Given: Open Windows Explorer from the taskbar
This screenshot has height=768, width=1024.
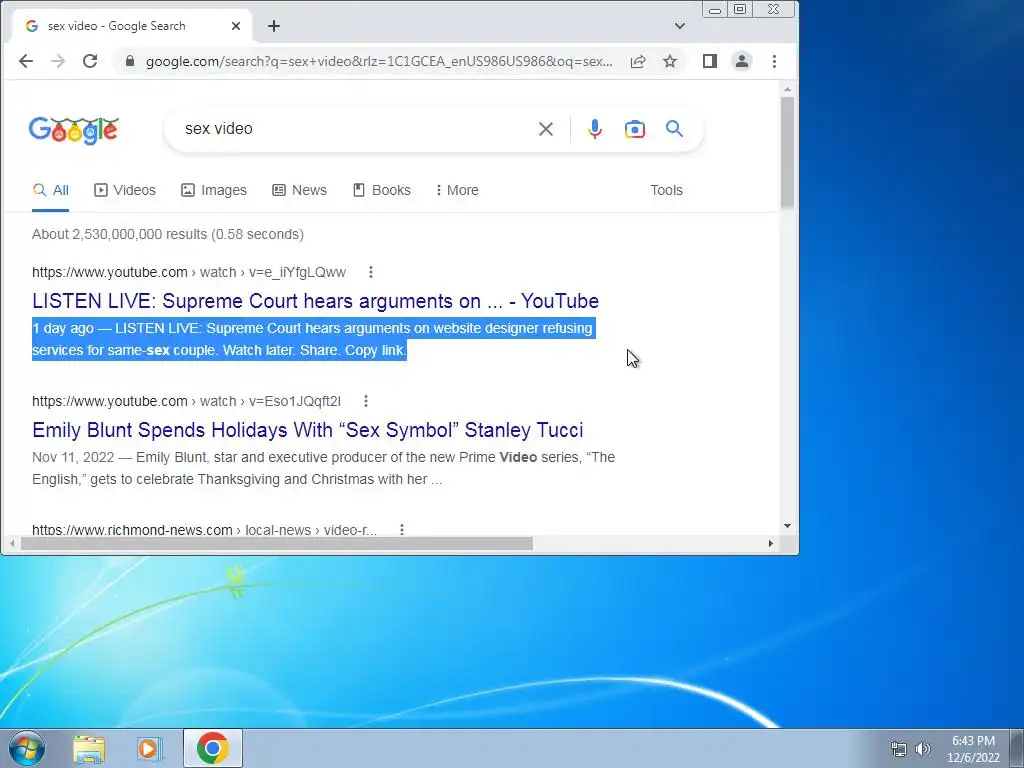Looking at the screenshot, I should point(89,749).
